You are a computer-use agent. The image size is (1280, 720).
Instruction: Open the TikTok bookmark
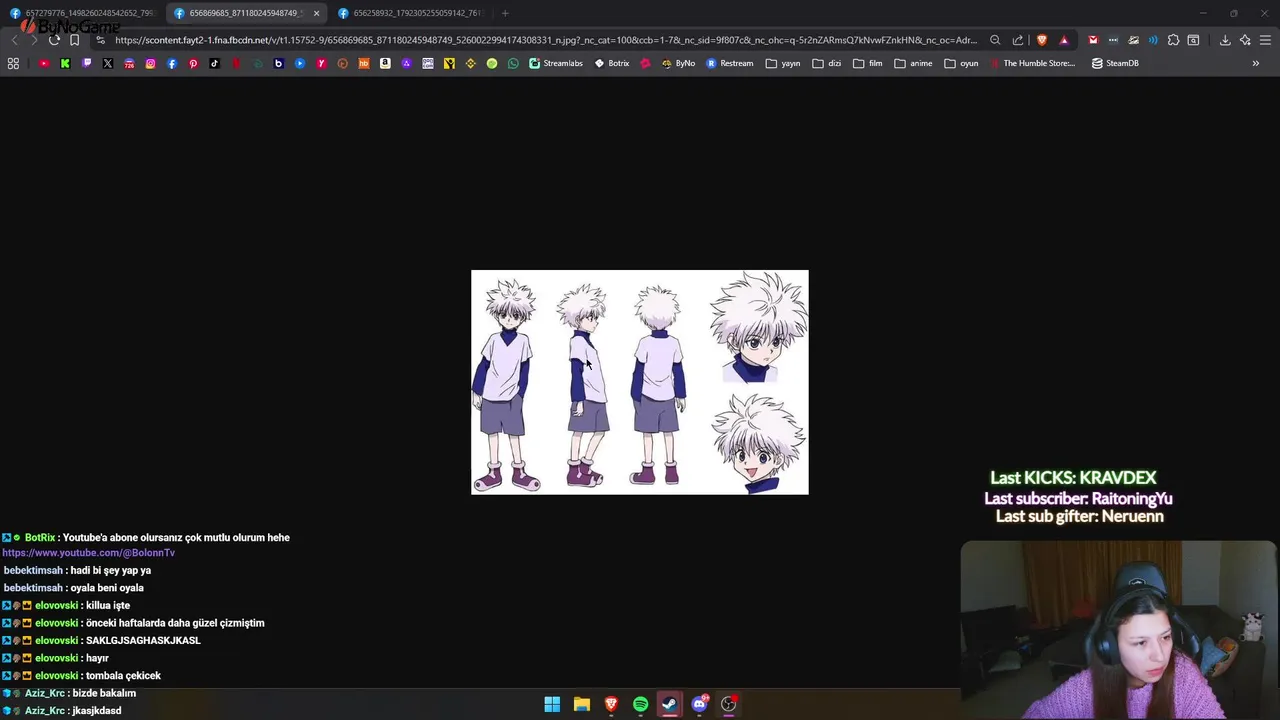point(214,63)
